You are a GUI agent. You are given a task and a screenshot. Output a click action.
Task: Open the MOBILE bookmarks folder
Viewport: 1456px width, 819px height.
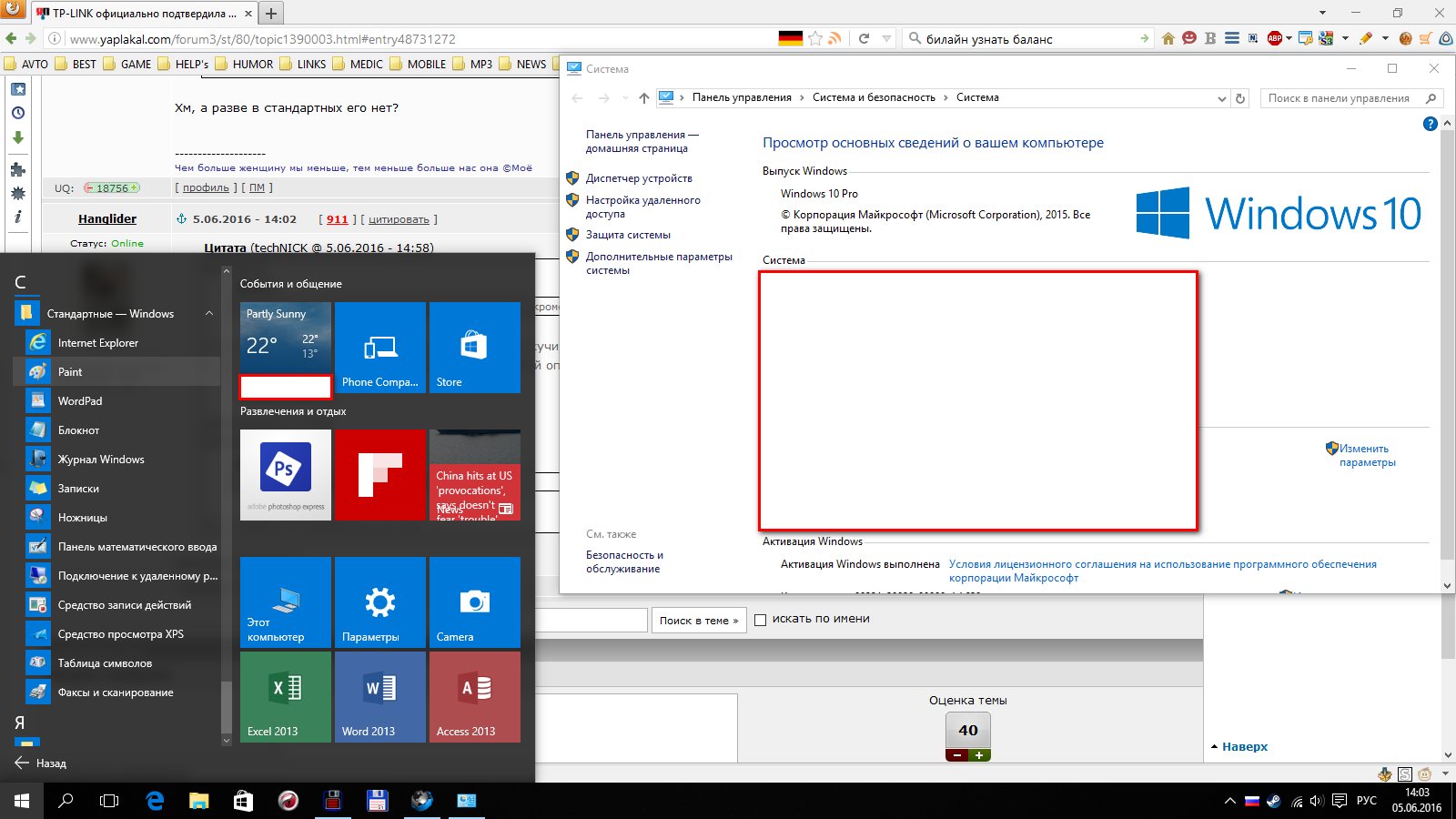418,64
